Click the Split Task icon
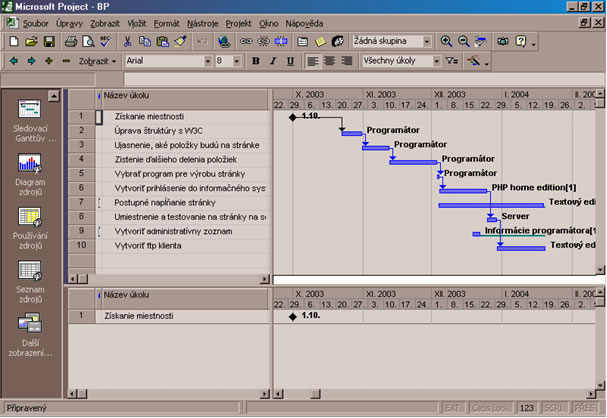 click(281, 41)
